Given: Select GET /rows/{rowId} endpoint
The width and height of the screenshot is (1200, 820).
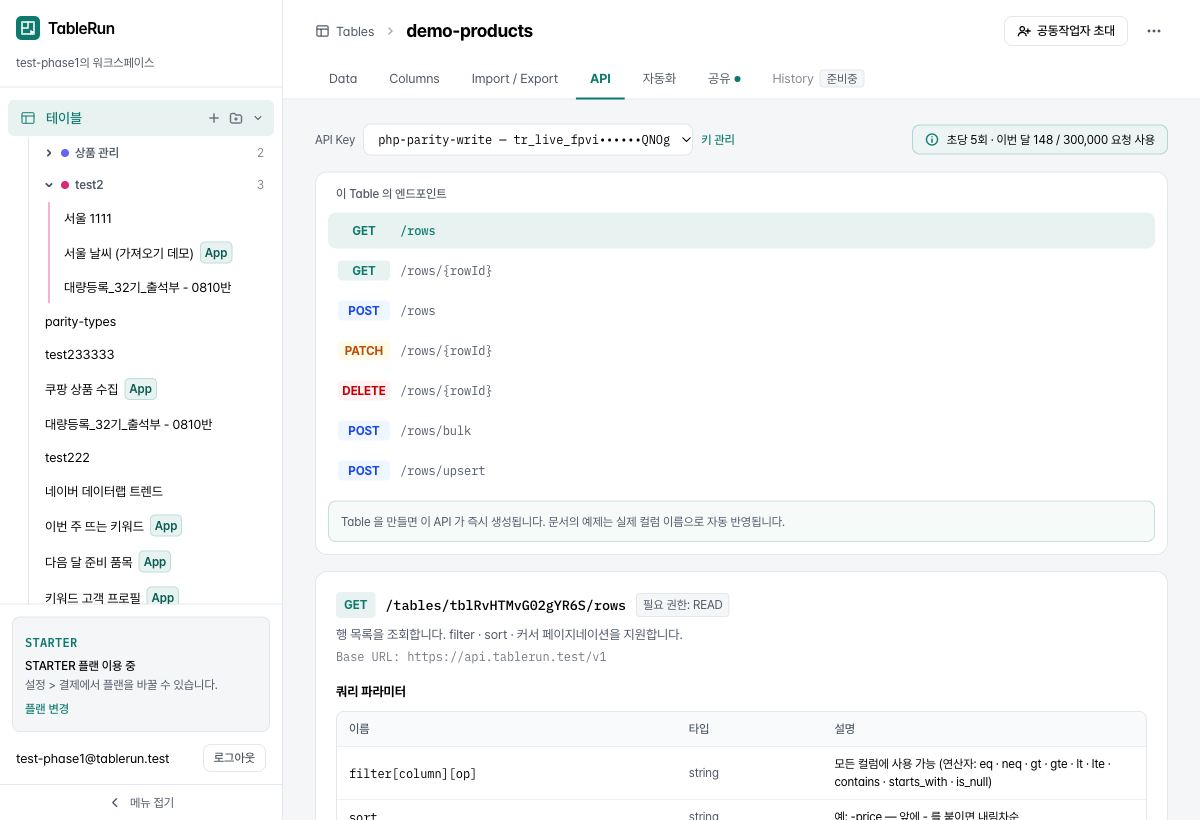Looking at the screenshot, I should coord(741,271).
